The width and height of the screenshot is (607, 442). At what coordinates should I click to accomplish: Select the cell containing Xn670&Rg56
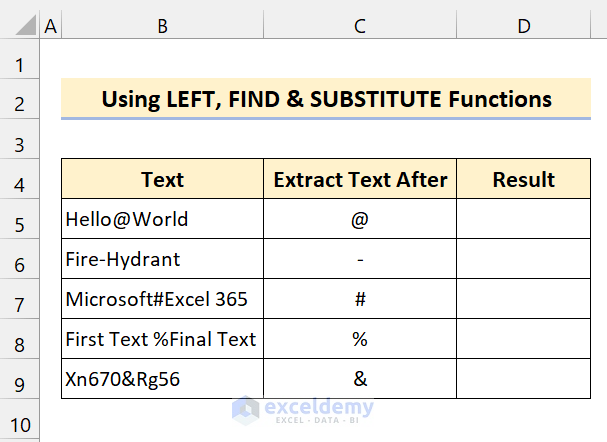pyautogui.click(x=161, y=380)
